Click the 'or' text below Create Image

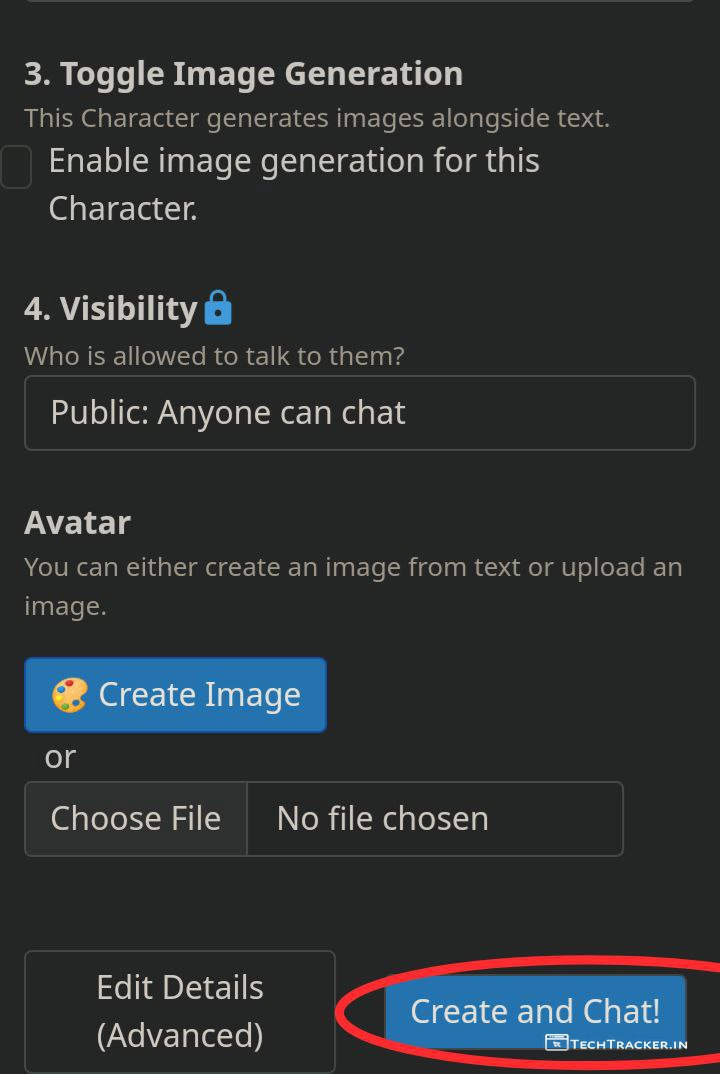click(x=60, y=757)
